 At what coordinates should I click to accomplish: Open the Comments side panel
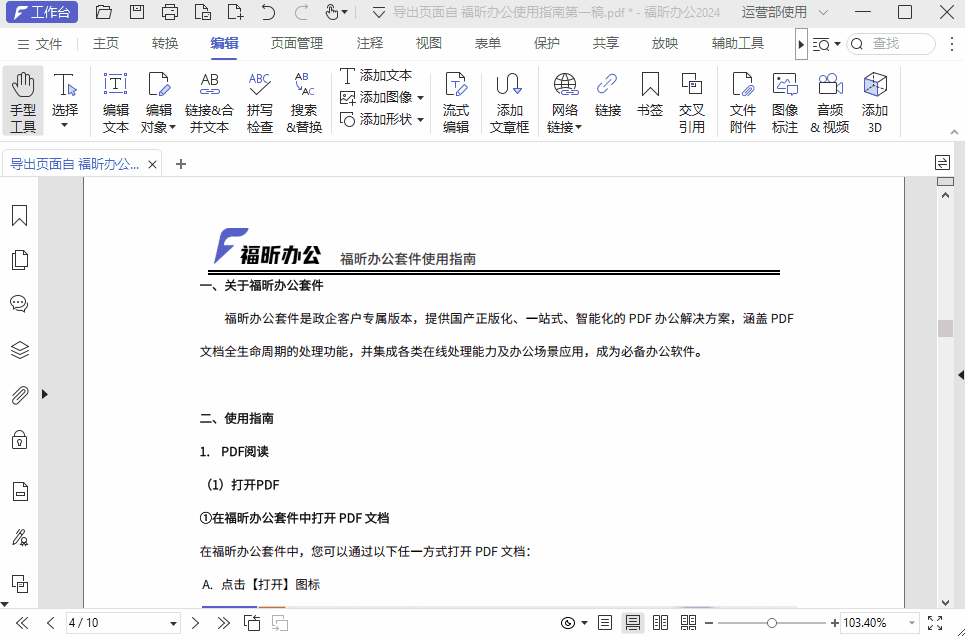(x=20, y=304)
